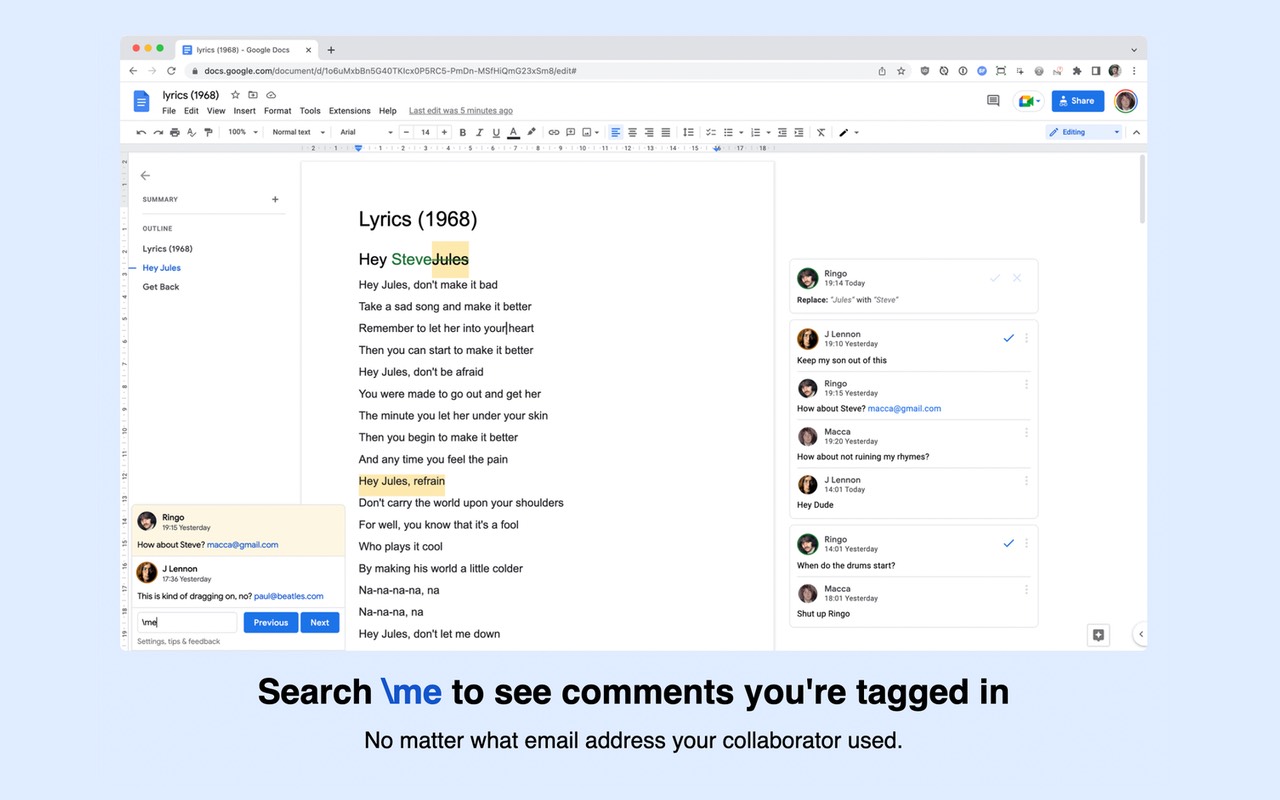Open the Tools menu
Image resolution: width=1280 pixels, height=800 pixels.
click(x=310, y=111)
